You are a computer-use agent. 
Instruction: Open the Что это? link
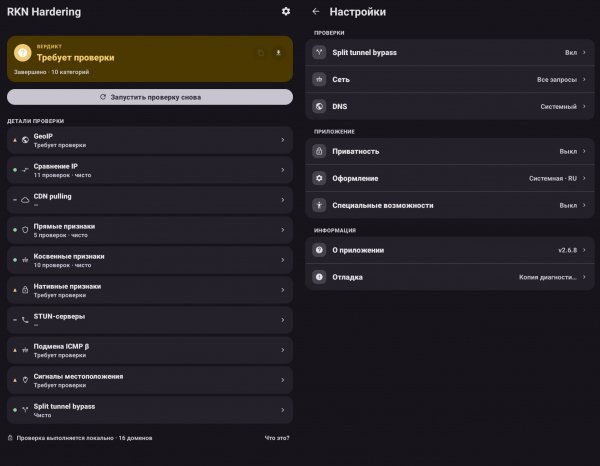277,438
